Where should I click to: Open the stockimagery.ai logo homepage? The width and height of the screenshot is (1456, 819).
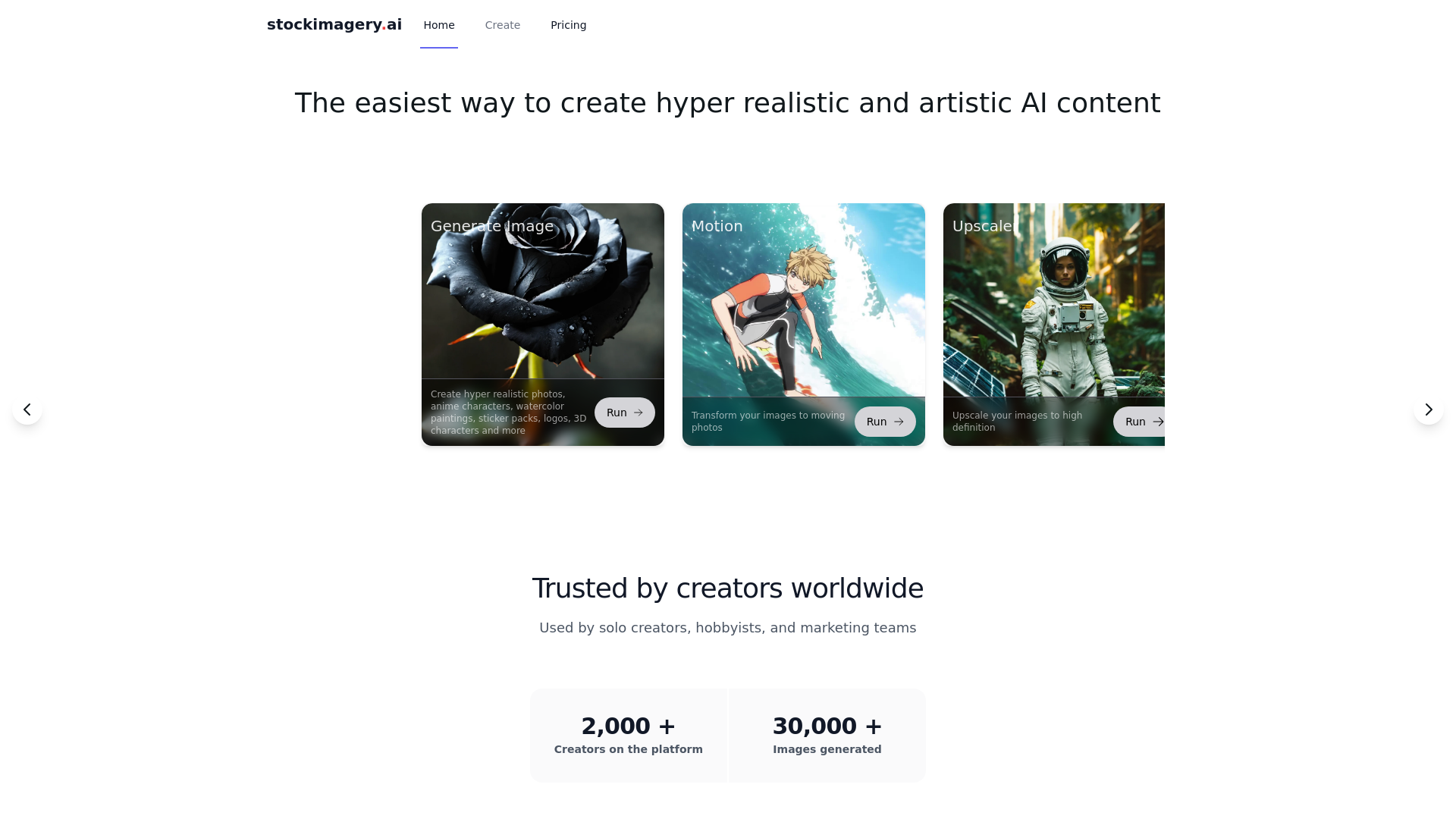coord(334,24)
